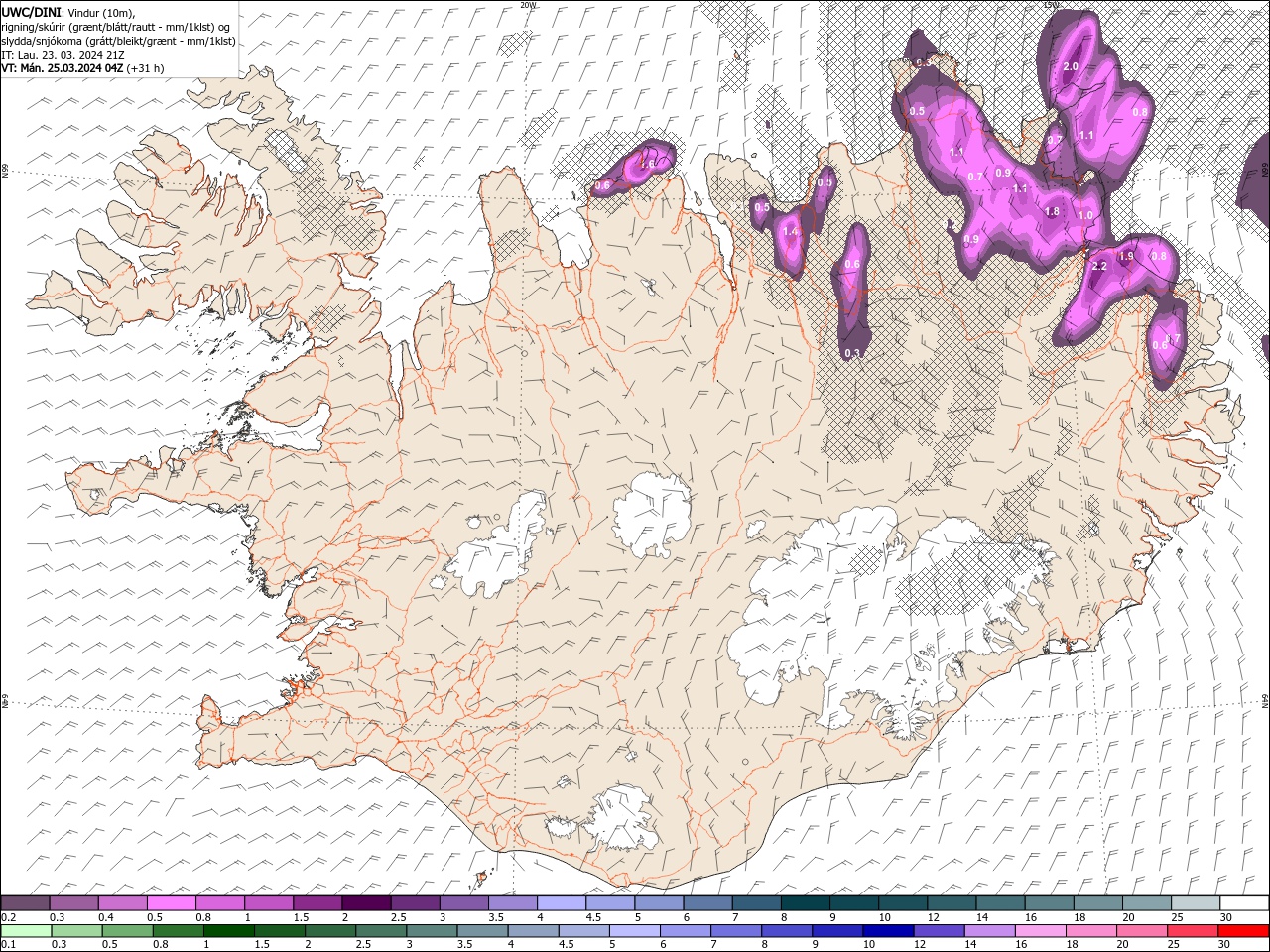Click the light blue top-row swatch labeled 4
Image resolution: width=1270 pixels, height=952 pixels.
561,903
